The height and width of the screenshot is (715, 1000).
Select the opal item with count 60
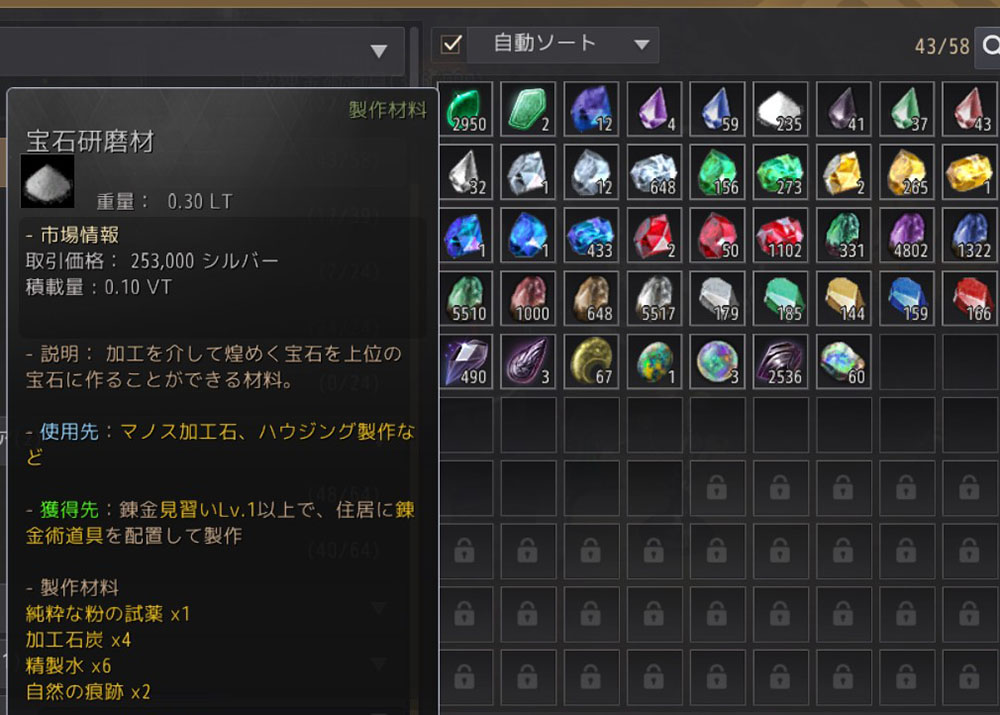[x=843, y=362]
